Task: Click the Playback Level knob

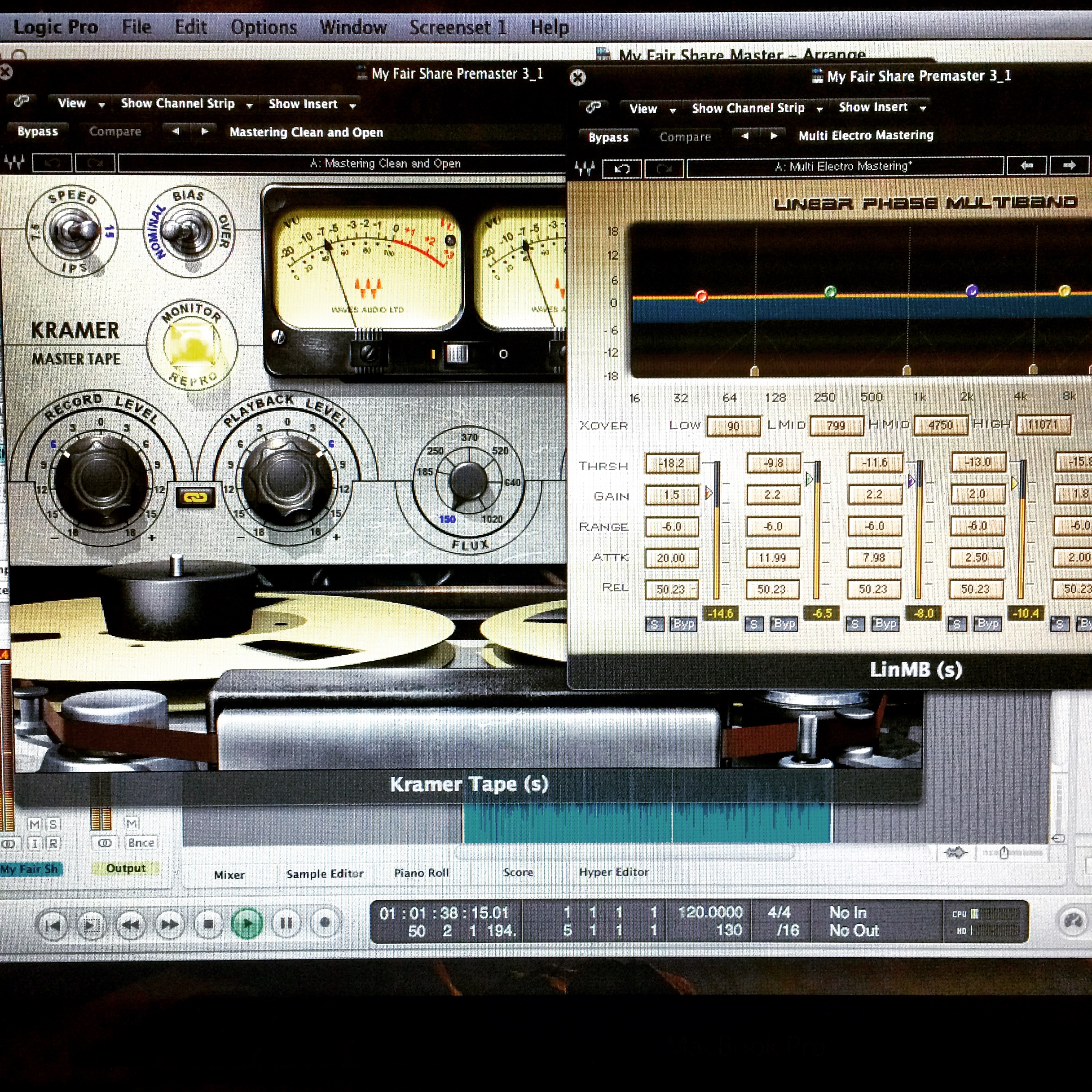Action: 287,480
